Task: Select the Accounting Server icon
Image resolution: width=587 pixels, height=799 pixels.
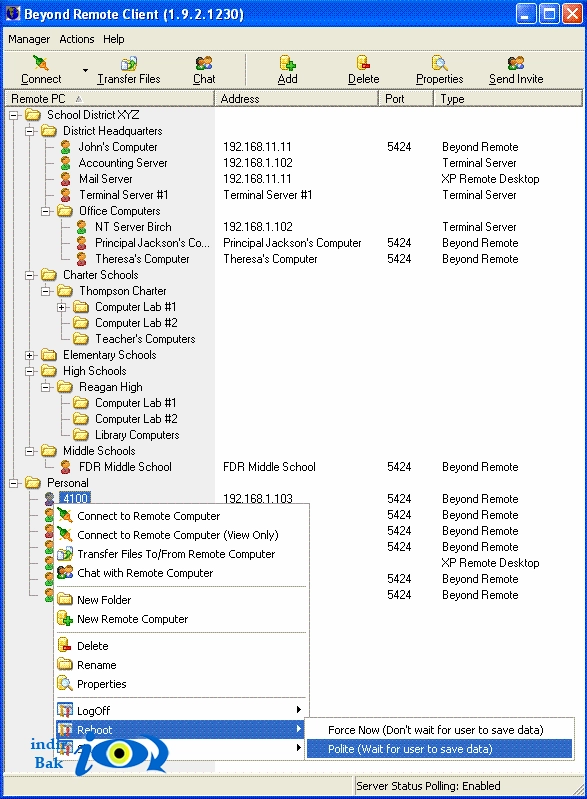Action: [x=65, y=163]
